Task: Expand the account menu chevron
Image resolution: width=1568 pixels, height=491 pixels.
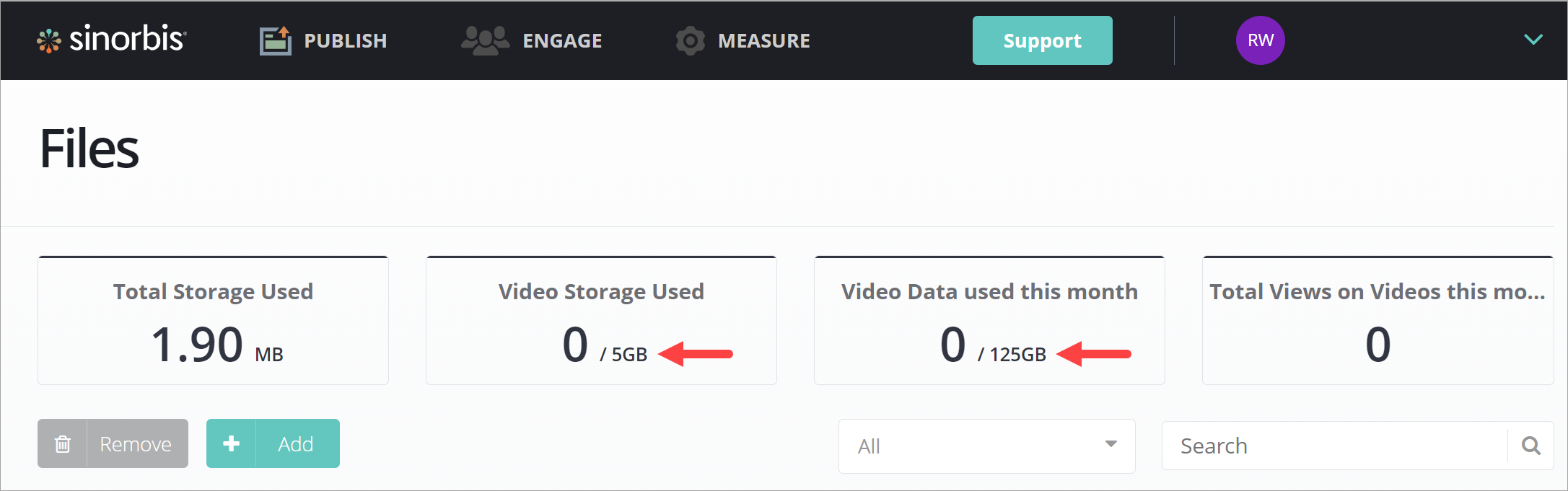Action: tap(1533, 40)
